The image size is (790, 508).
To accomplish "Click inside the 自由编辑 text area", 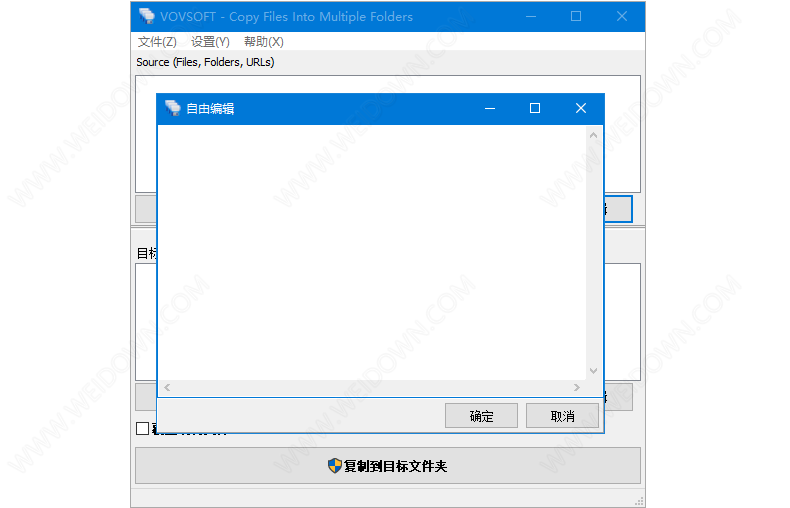I will coord(370,250).
